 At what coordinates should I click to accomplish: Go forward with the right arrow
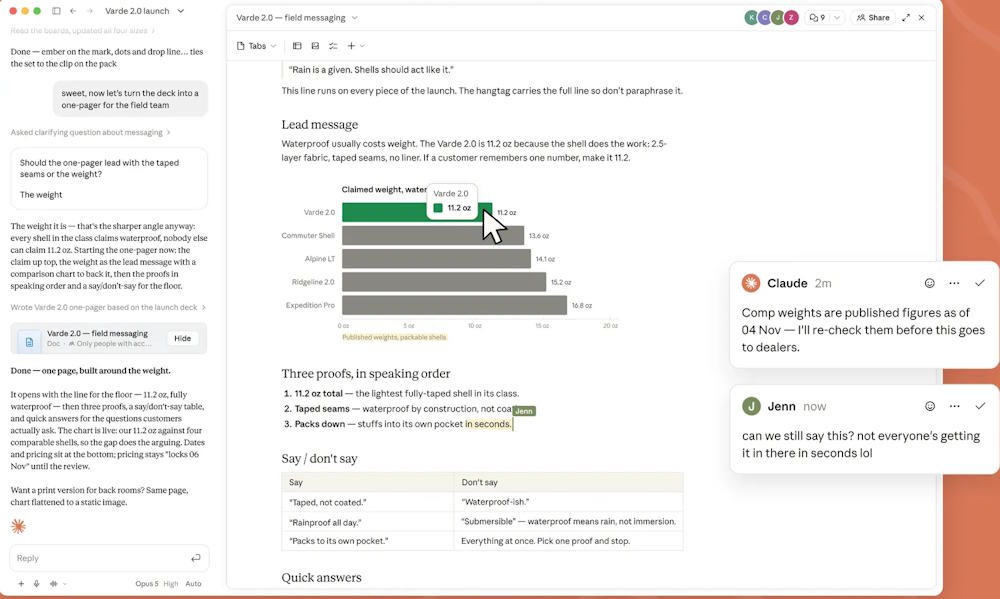coord(89,11)
